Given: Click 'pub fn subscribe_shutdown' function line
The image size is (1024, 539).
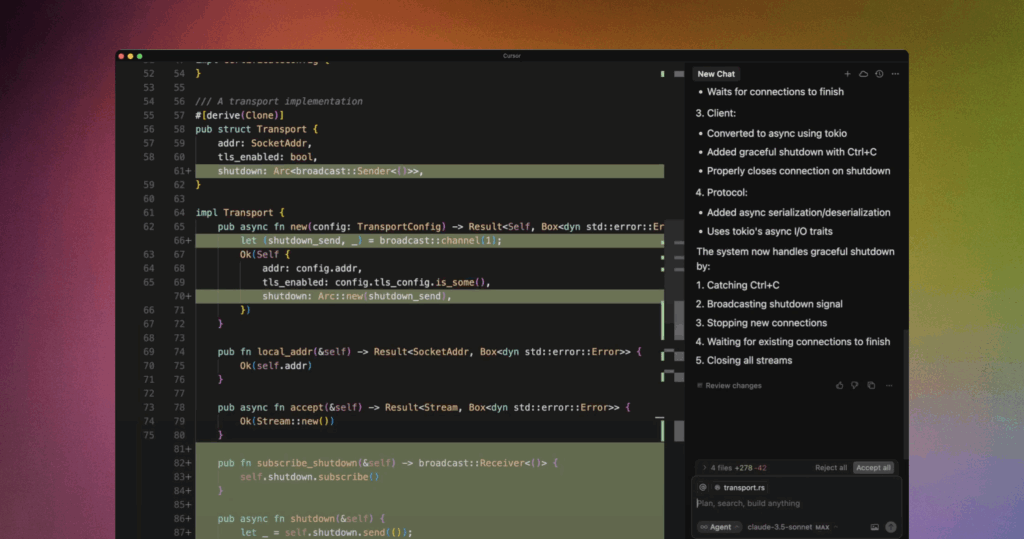Looking at the screenshot, I should [x=388, y=463].
